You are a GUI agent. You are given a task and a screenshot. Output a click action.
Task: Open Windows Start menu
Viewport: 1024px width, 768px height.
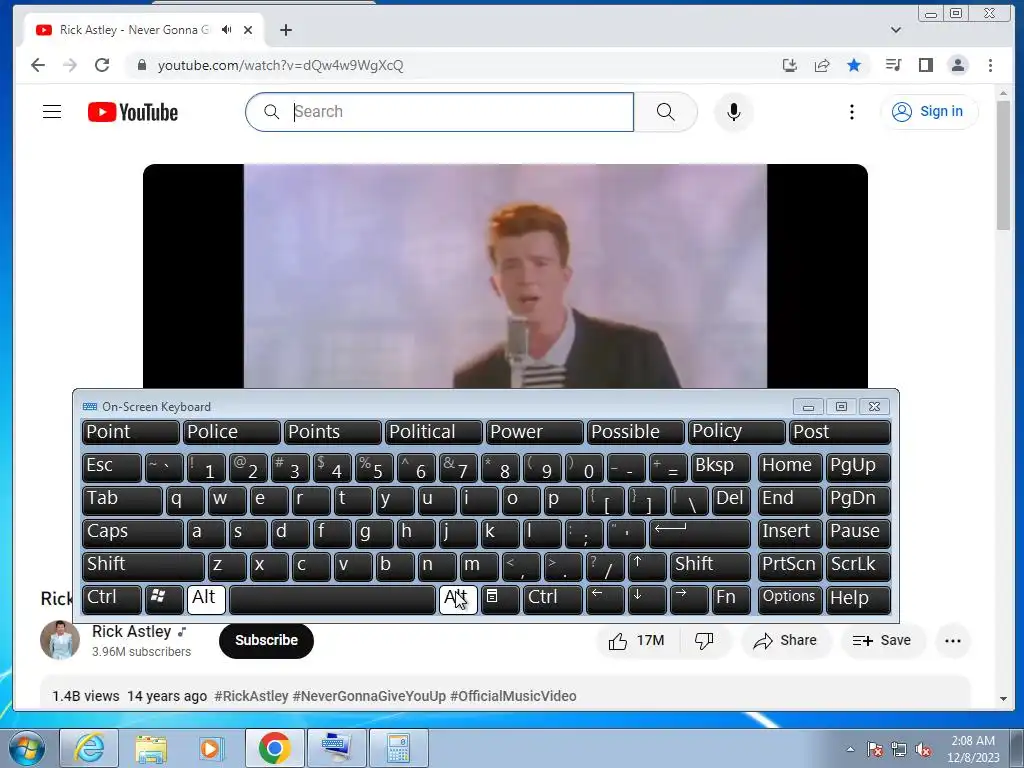click(27, 748)
